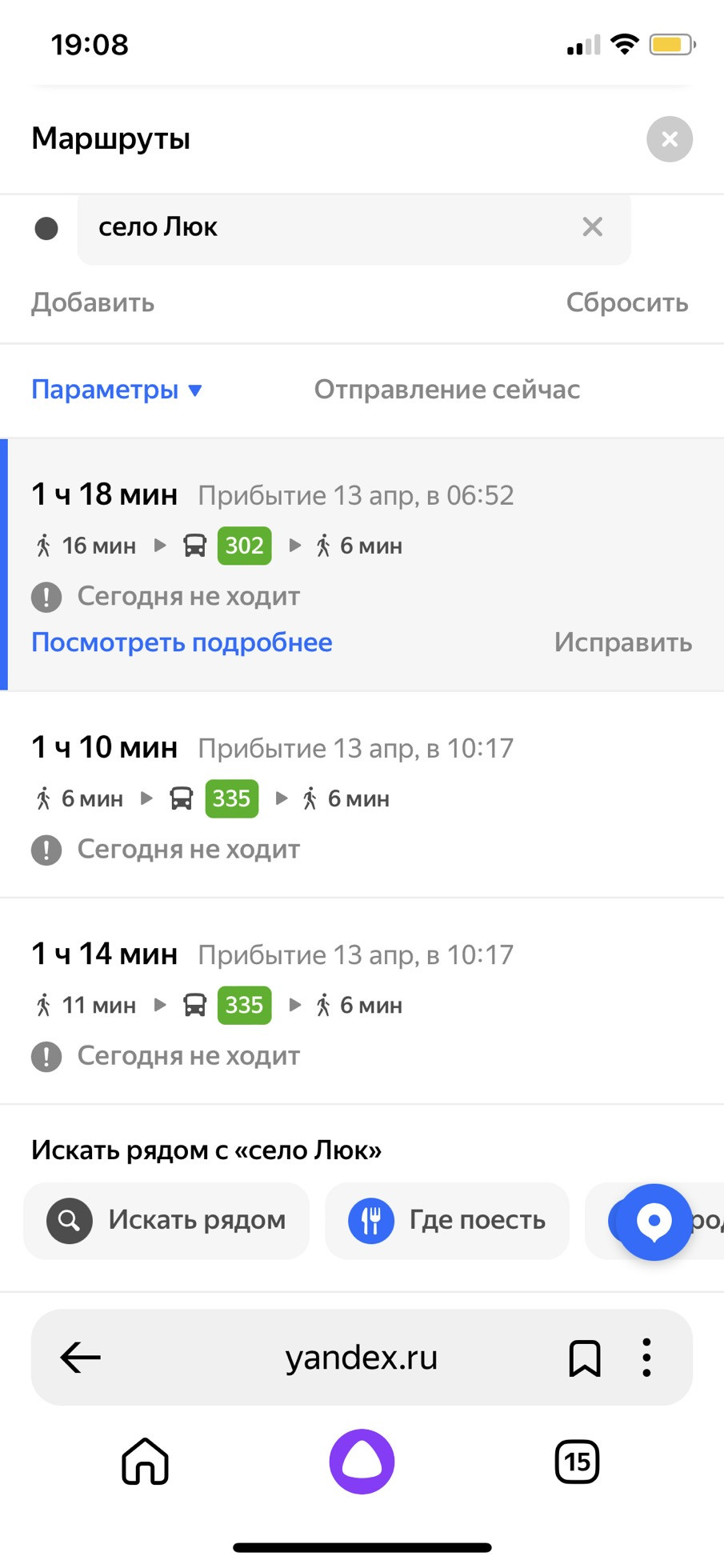Viewport: 724px width, 1568px height.
Task: Tap the green bus 302 badge
Action: pos(244,546)
